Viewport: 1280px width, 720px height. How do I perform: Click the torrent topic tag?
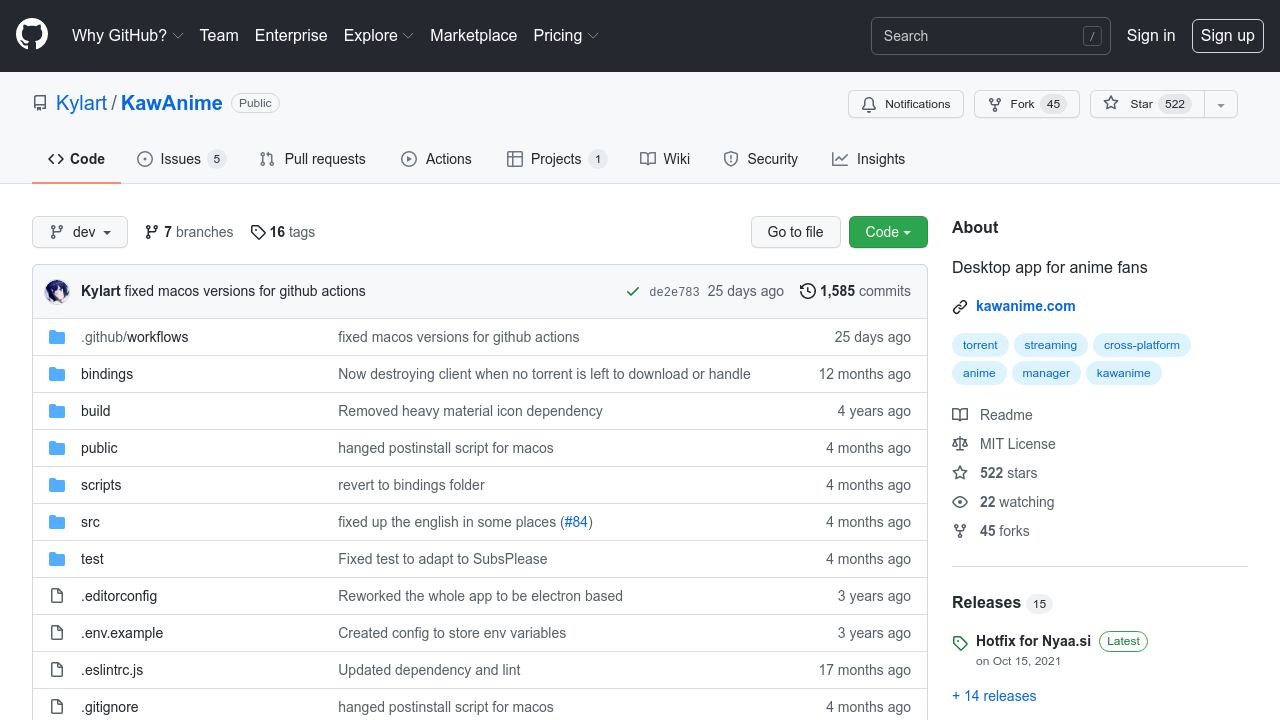[980, 345]
